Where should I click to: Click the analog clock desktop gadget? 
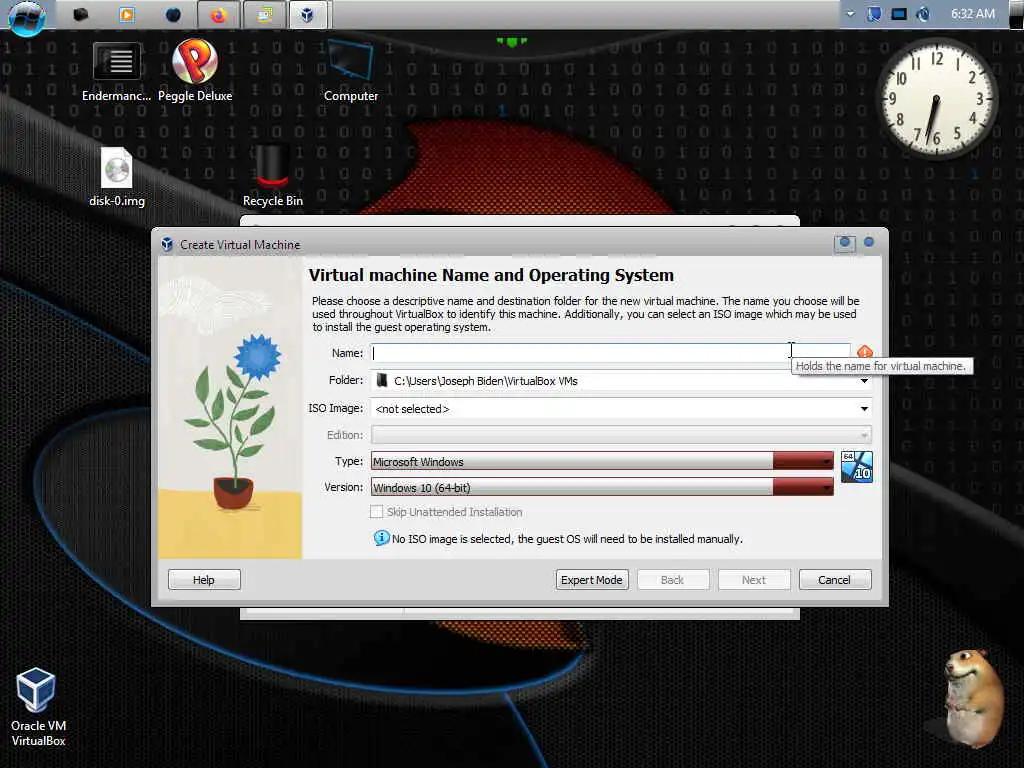click(936, 99)
